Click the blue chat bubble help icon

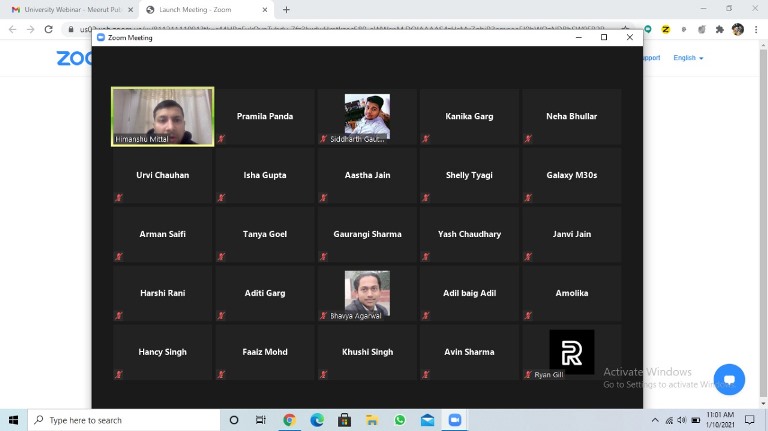point(729,380)
